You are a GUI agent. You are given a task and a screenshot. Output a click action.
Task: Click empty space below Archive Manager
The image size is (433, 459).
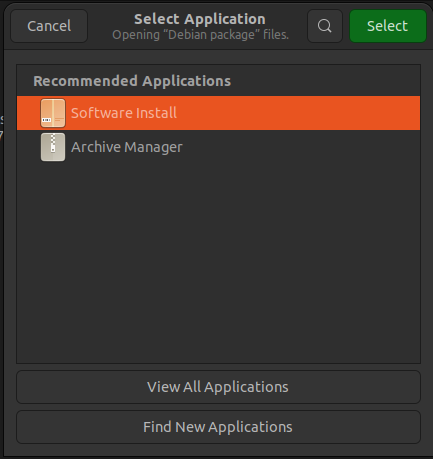pyautogui.click(x=218, y=263)
